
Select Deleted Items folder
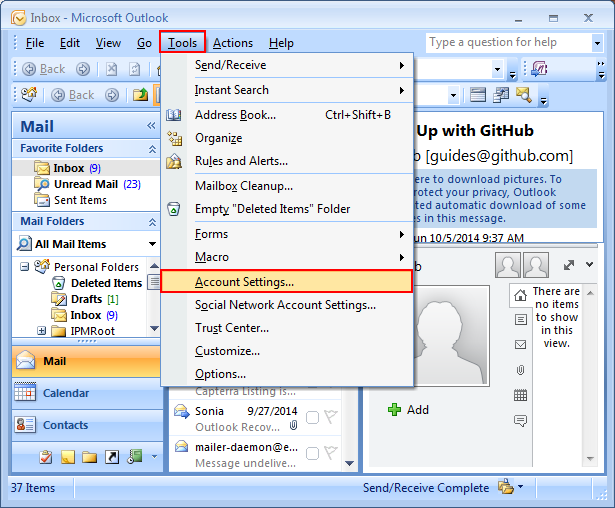[x=97, y=283]
